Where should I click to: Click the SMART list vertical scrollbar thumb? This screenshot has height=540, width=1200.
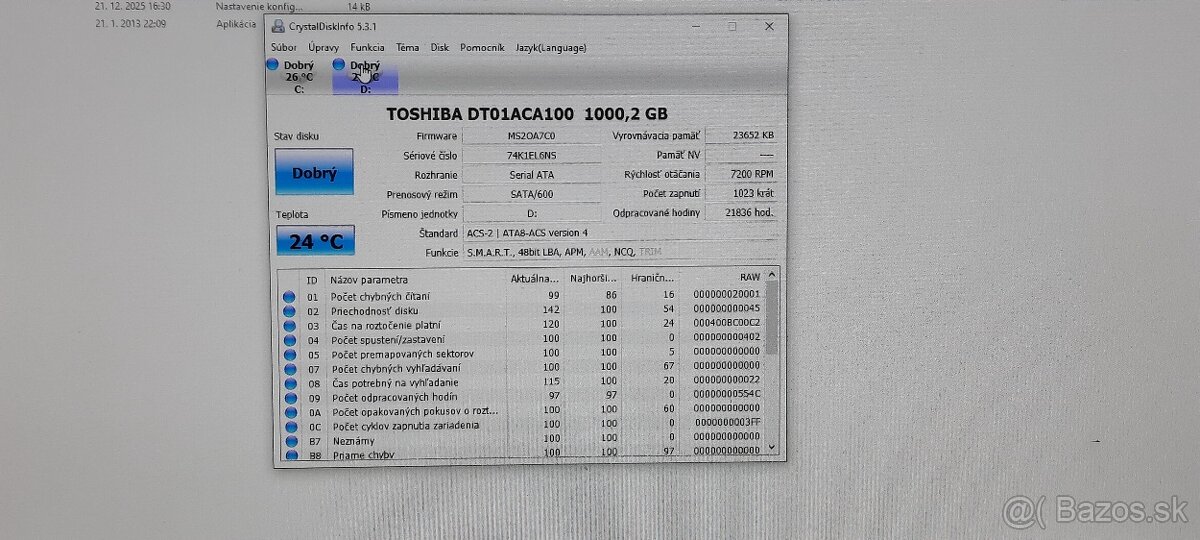point(772,318)
